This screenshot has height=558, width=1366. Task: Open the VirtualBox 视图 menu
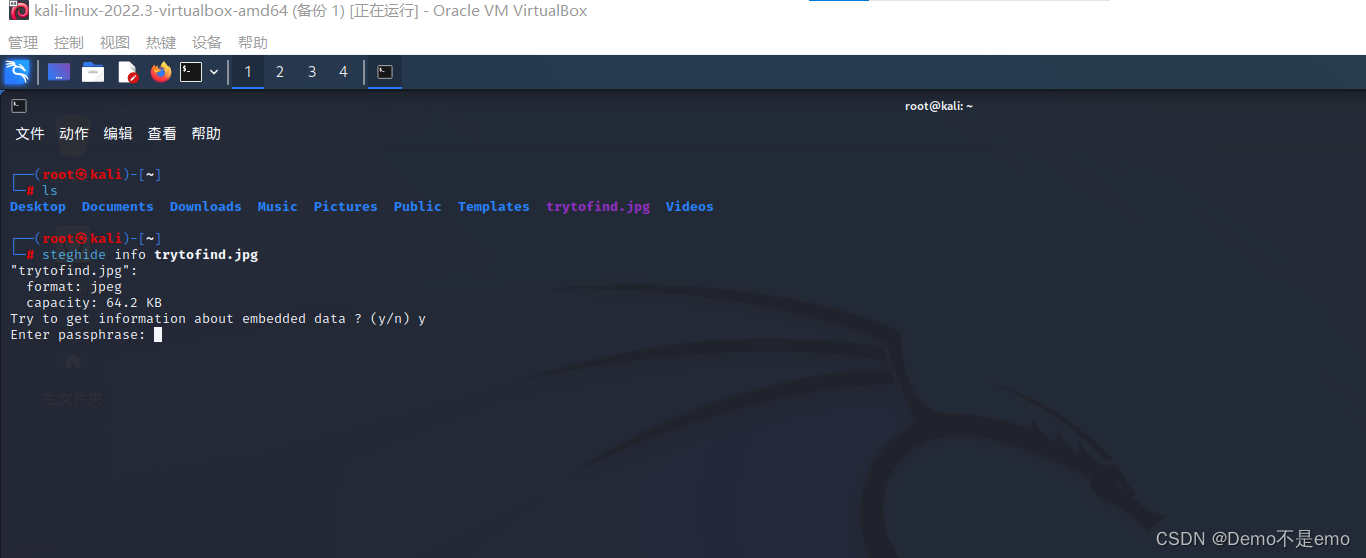[115, 42]
